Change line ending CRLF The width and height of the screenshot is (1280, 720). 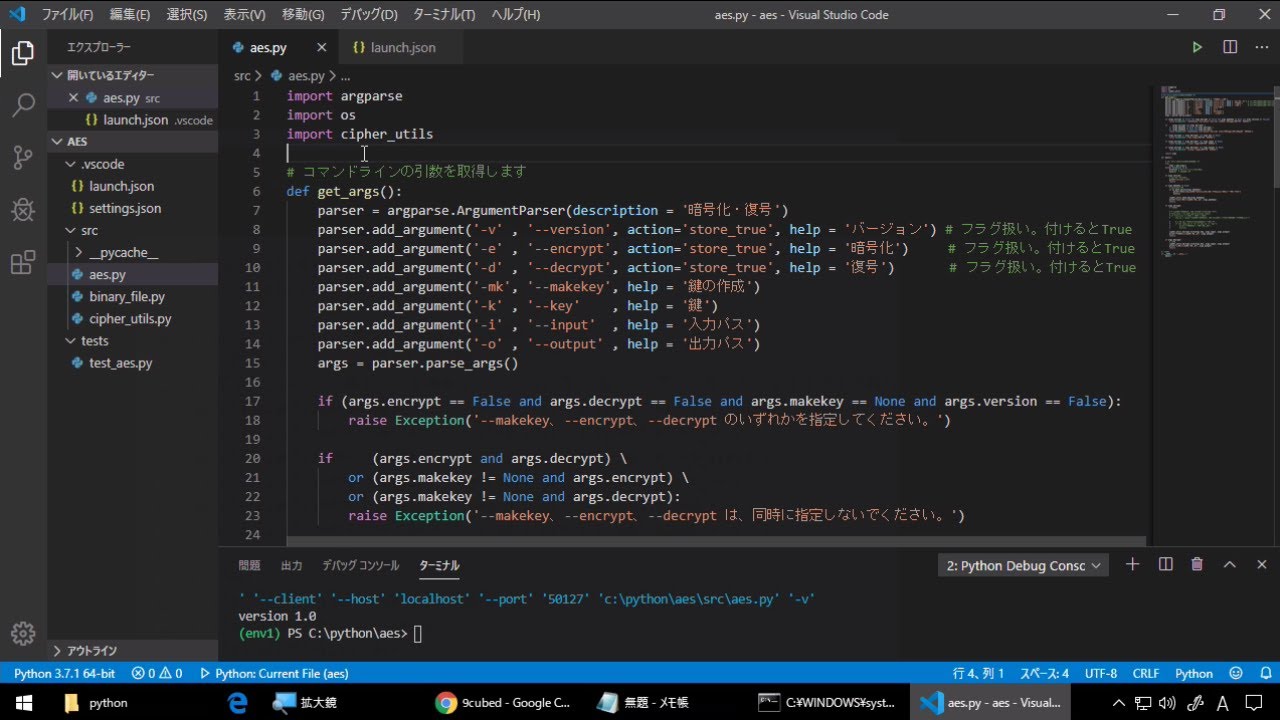coord(1146,674)
